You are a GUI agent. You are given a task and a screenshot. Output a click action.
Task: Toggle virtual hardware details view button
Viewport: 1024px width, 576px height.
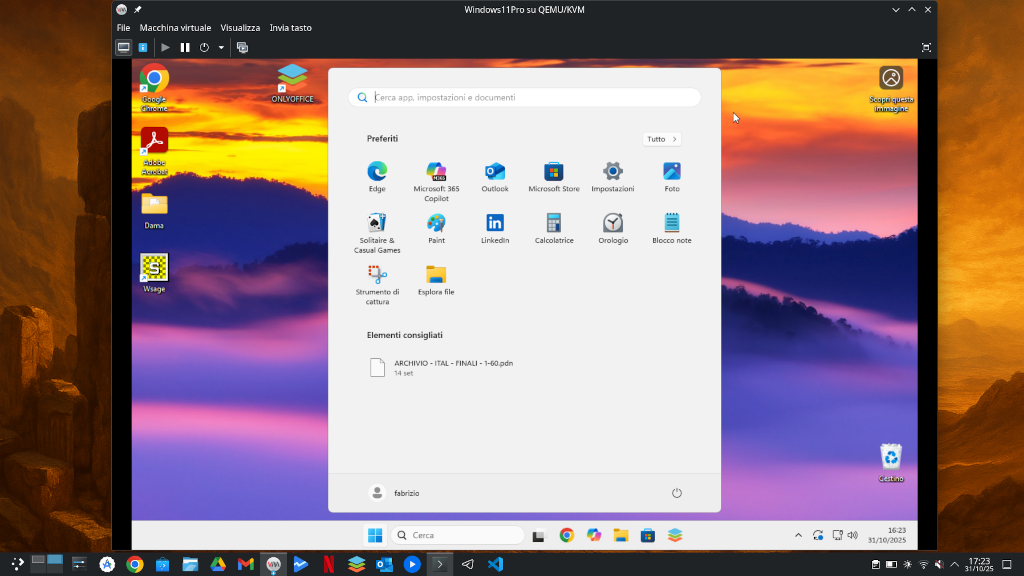pos(143,47)
